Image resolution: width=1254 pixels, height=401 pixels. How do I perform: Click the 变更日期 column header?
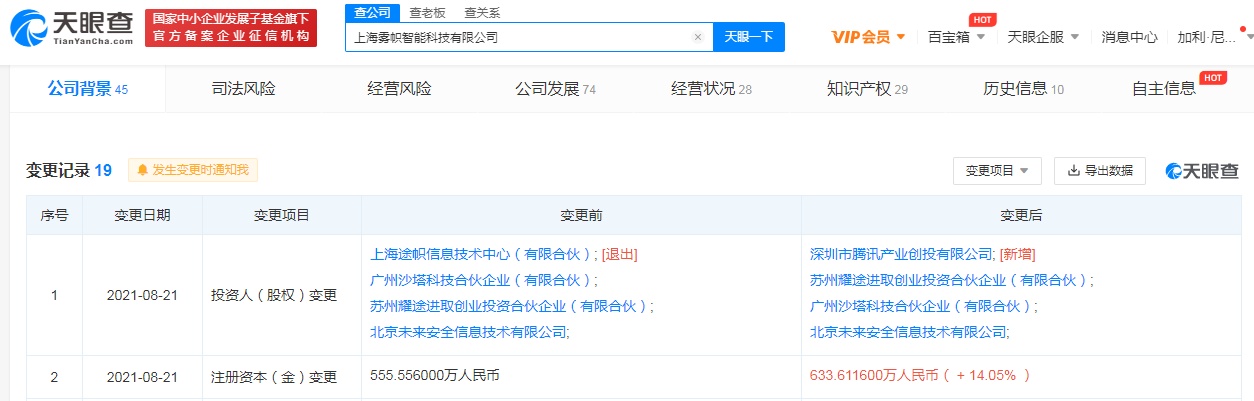(x=142, y=215)
